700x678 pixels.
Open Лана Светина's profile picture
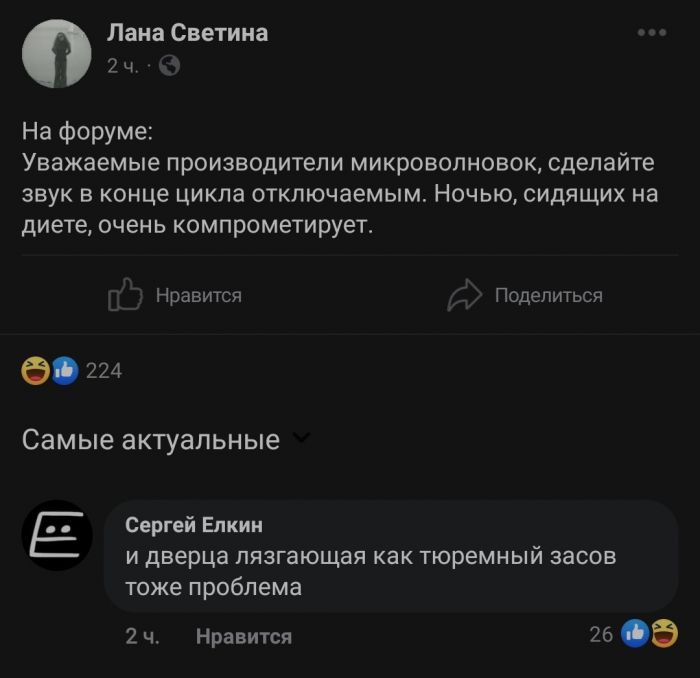57,53
